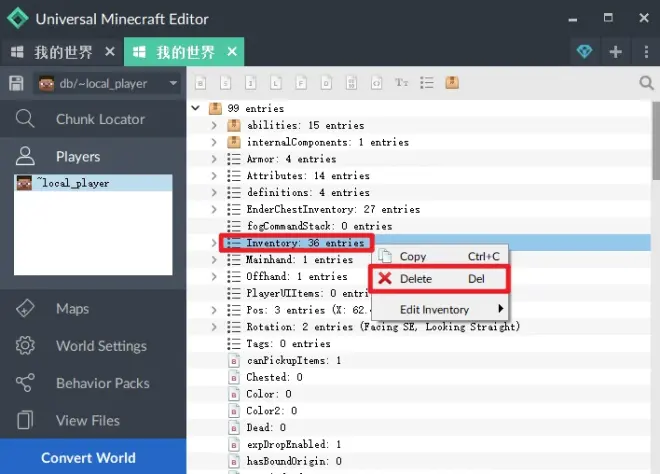Add a String tag (Tt icon)
Viewport: 660px width, 474px height.
point(402,83)
